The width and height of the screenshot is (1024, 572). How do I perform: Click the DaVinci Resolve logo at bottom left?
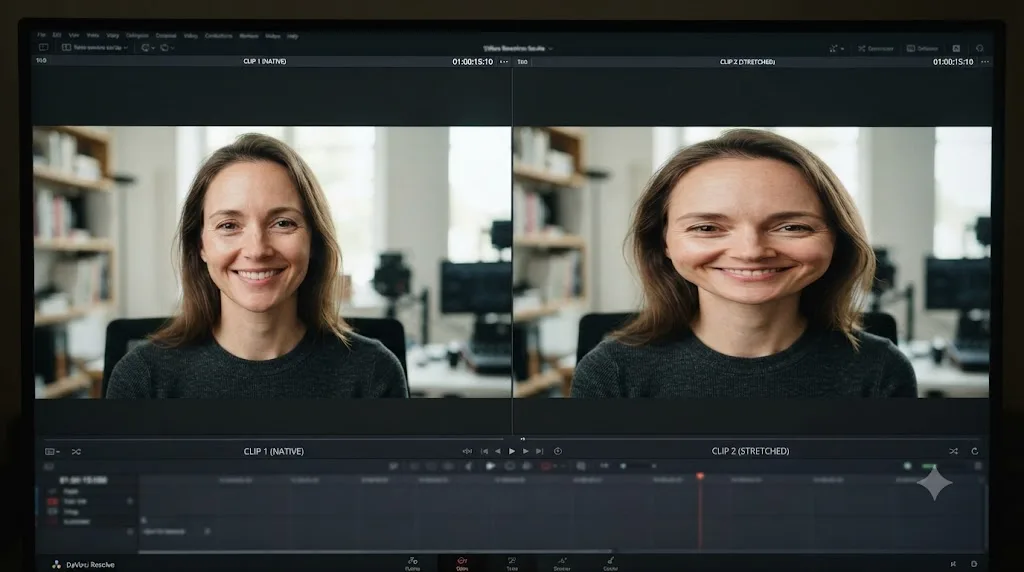[56, 564]
